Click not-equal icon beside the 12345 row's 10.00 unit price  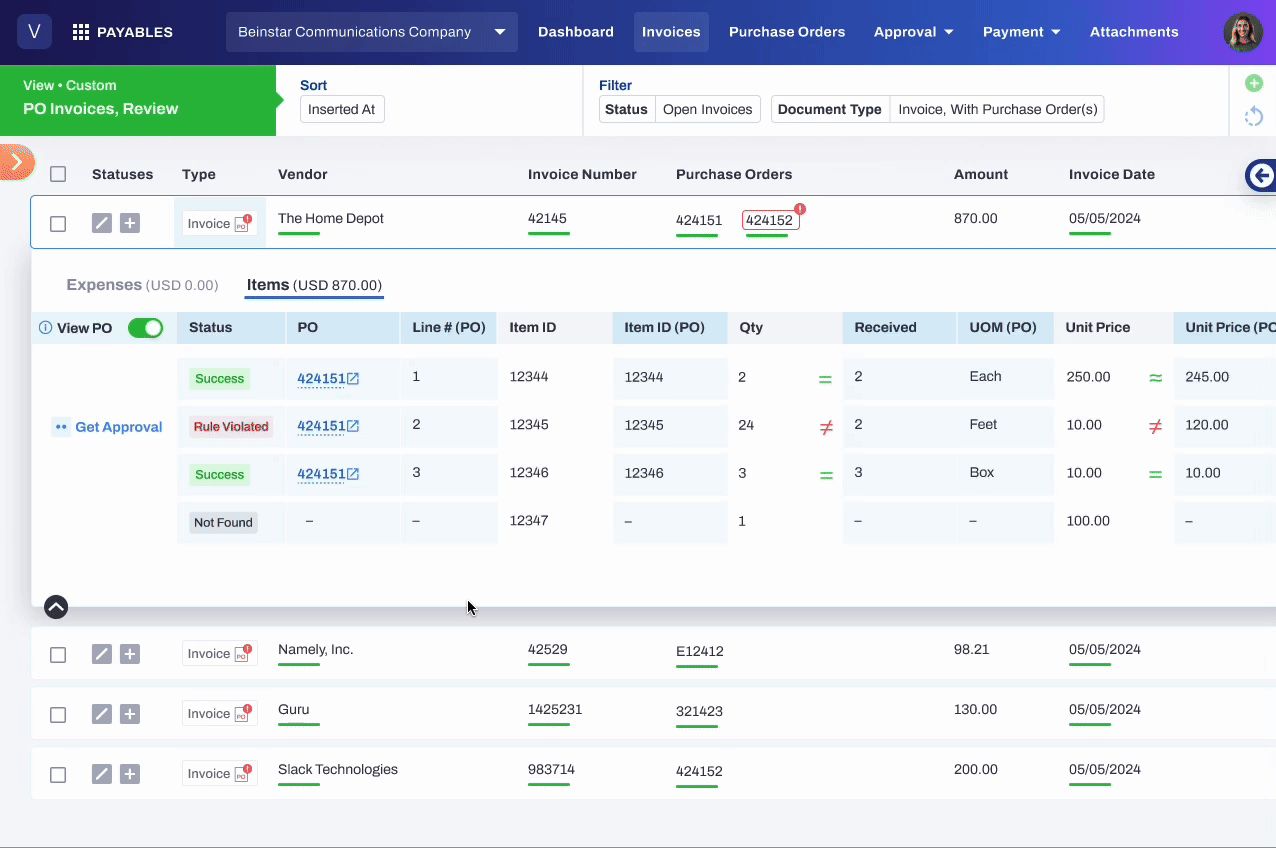1155,427
